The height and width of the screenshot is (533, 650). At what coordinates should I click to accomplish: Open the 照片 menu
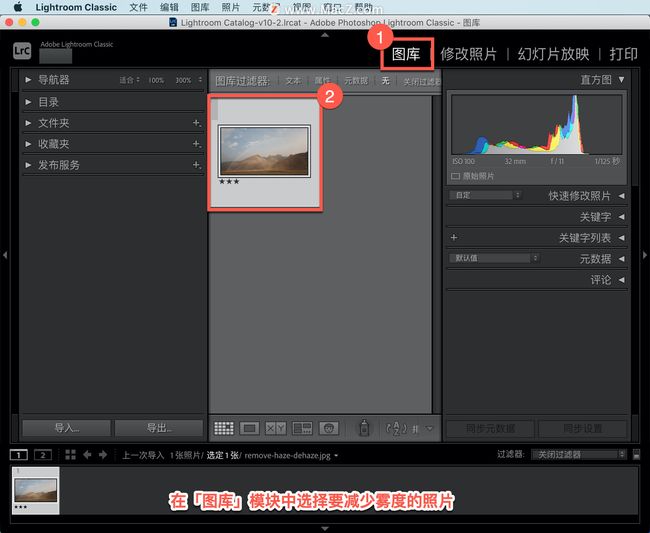click(x=231, y=7)
